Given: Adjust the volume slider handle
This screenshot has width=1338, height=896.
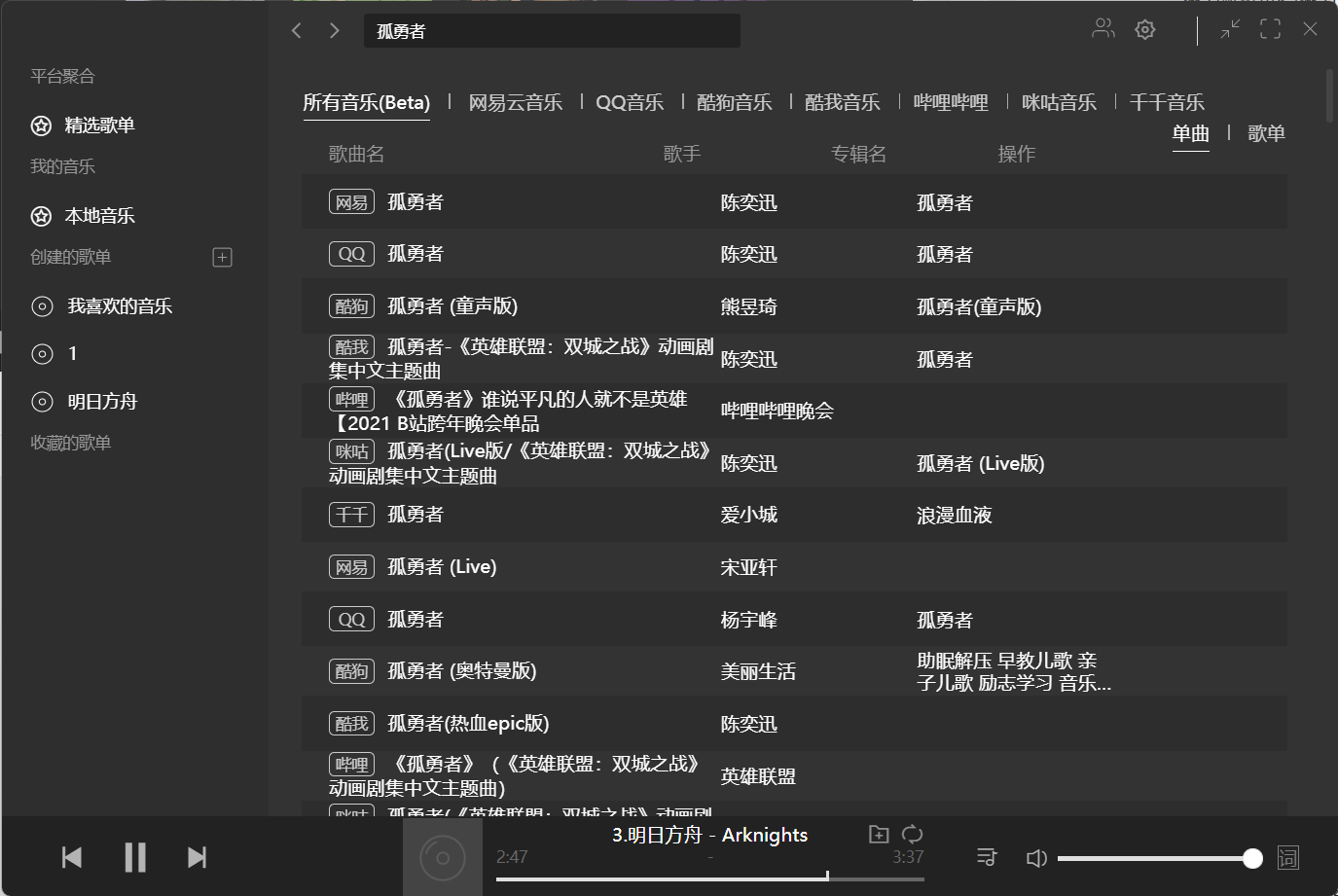Looking at the screenshot, I should pos(1252,858).
